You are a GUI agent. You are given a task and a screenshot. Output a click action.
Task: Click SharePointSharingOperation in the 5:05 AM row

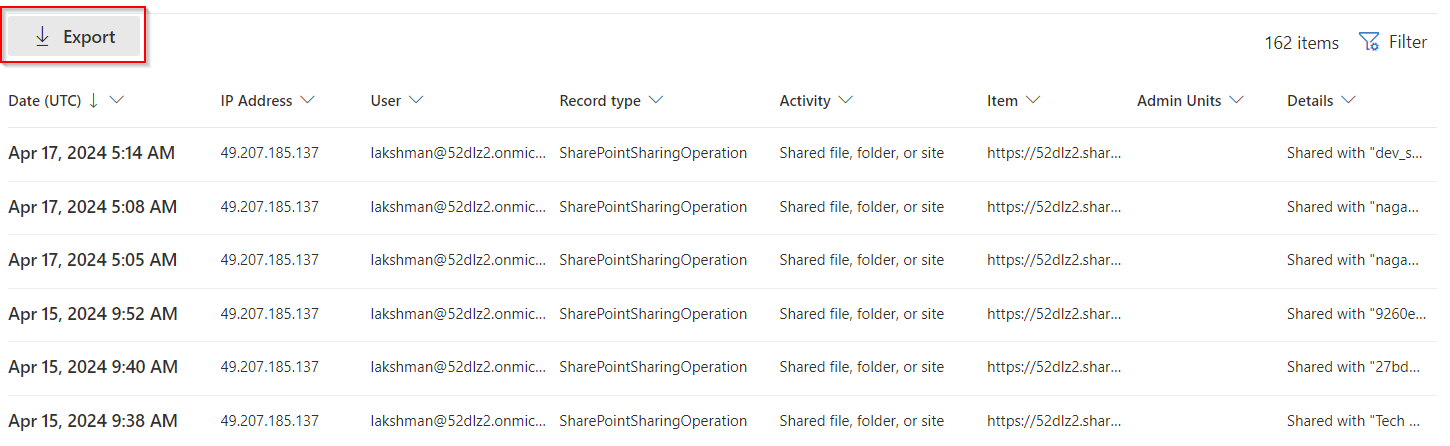click(653, 260)
